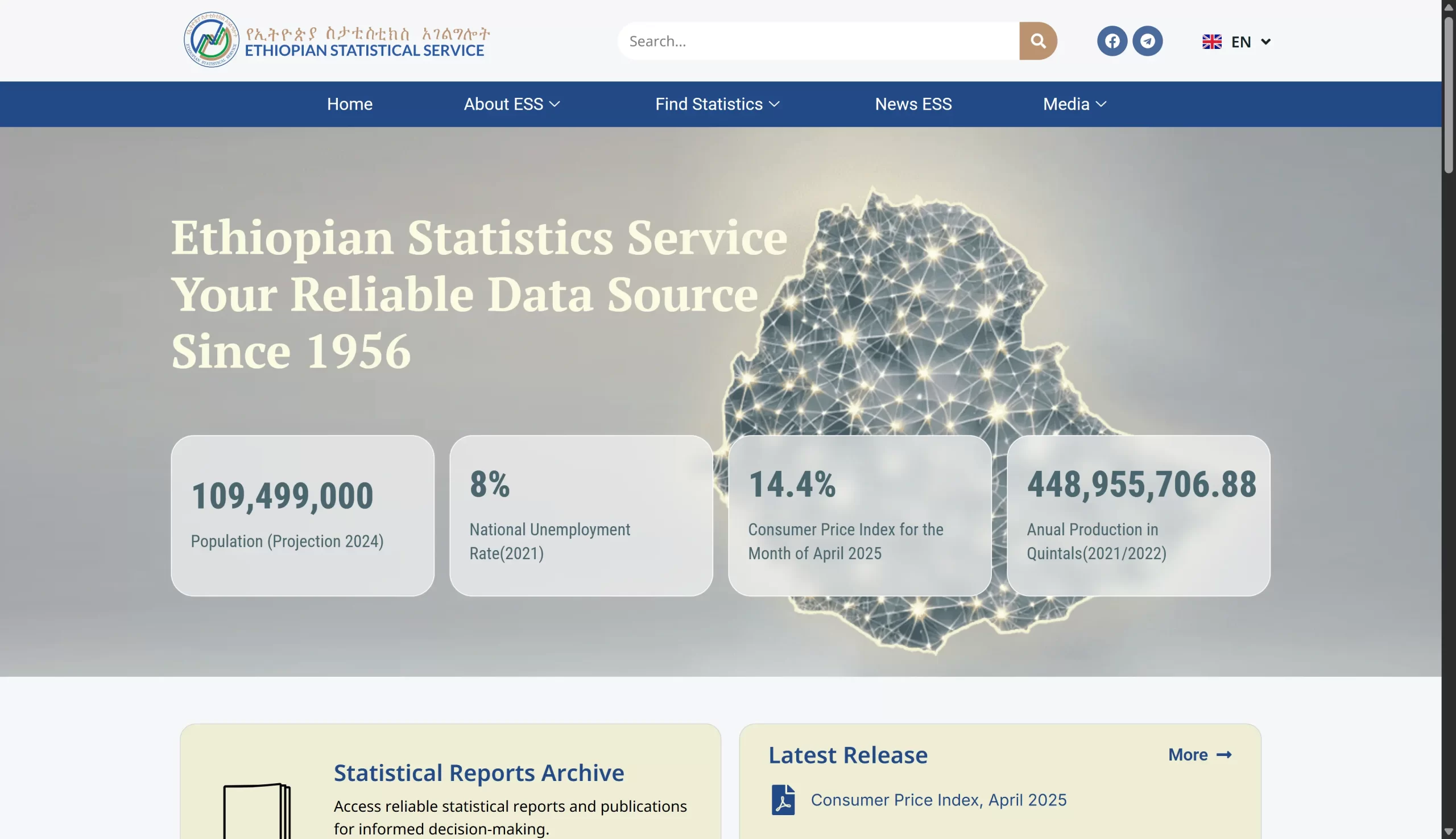Viewport: 1456px width, 839px height.
Task: Expand the EN language dropdown
Action: tap(1265, 42)
